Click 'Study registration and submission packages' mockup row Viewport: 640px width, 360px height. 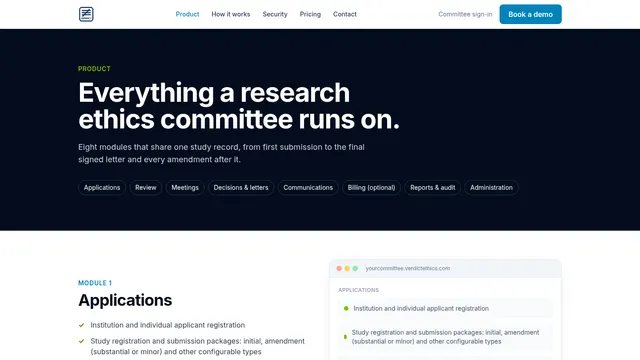click(445, 337)
